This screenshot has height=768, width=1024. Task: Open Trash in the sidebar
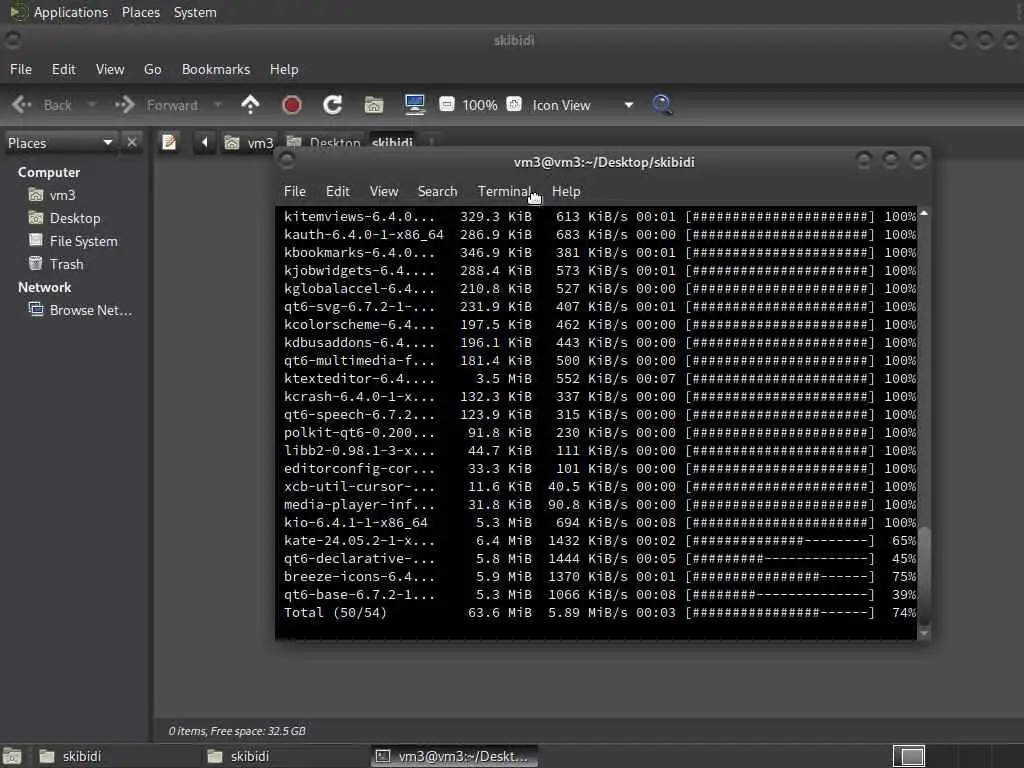coord(56,264)
